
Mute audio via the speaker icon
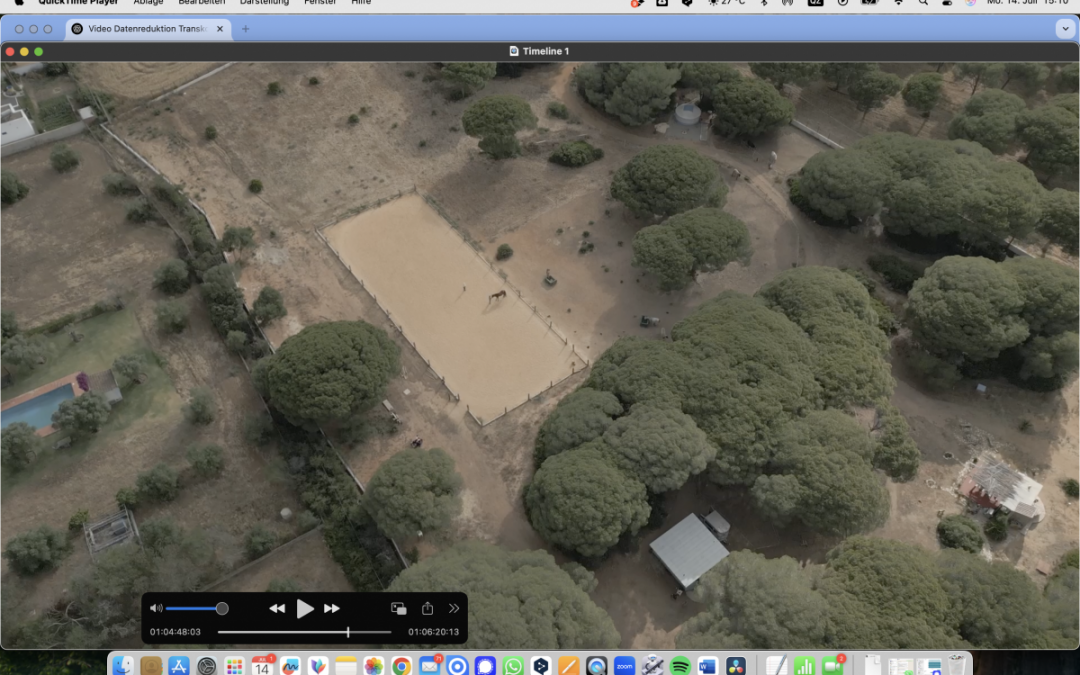point(156,608)
